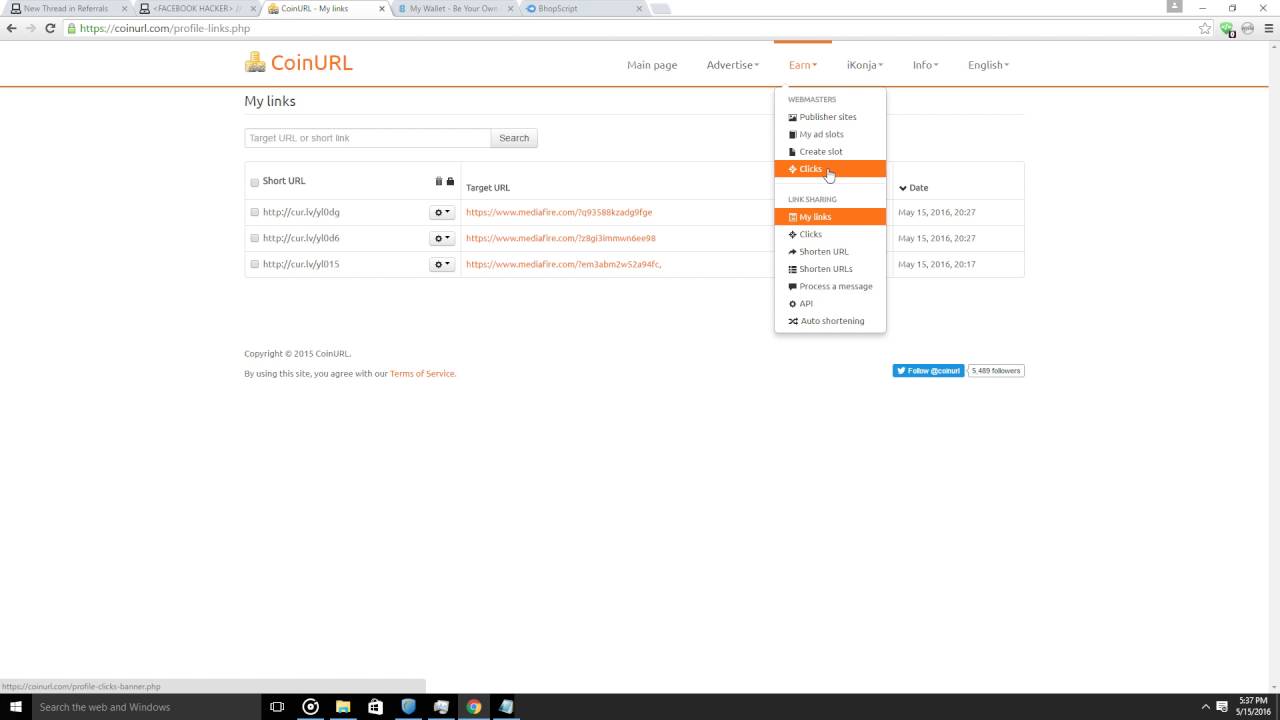Image resolution: width=1280 pixels, height=720 pixels.
Task: Click the lock icon in table header
Action: pos(450,181)
